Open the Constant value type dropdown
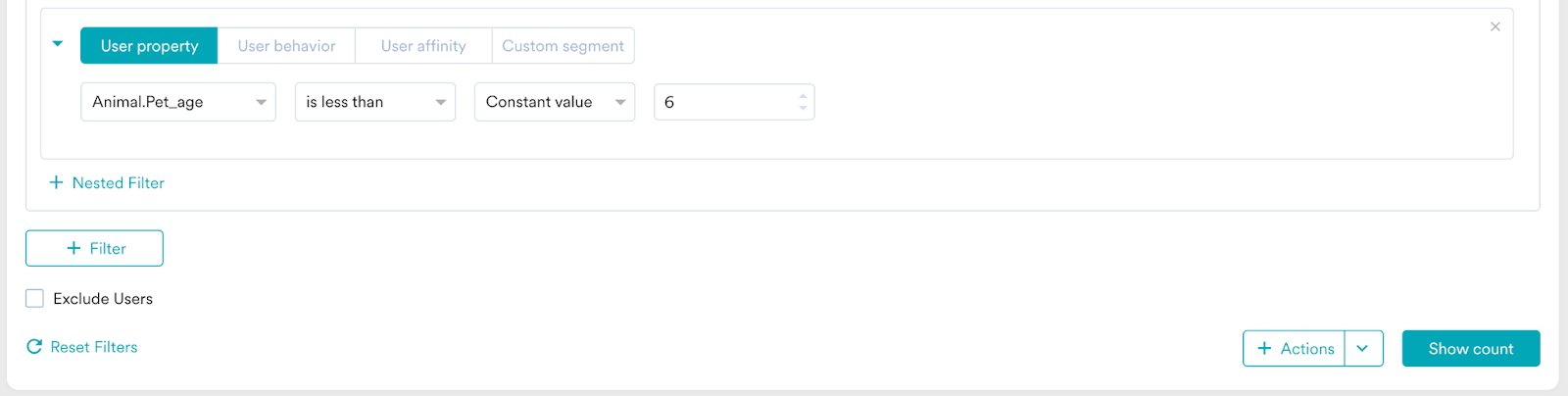Screen dimensions: 1568x396 (555, 102)
